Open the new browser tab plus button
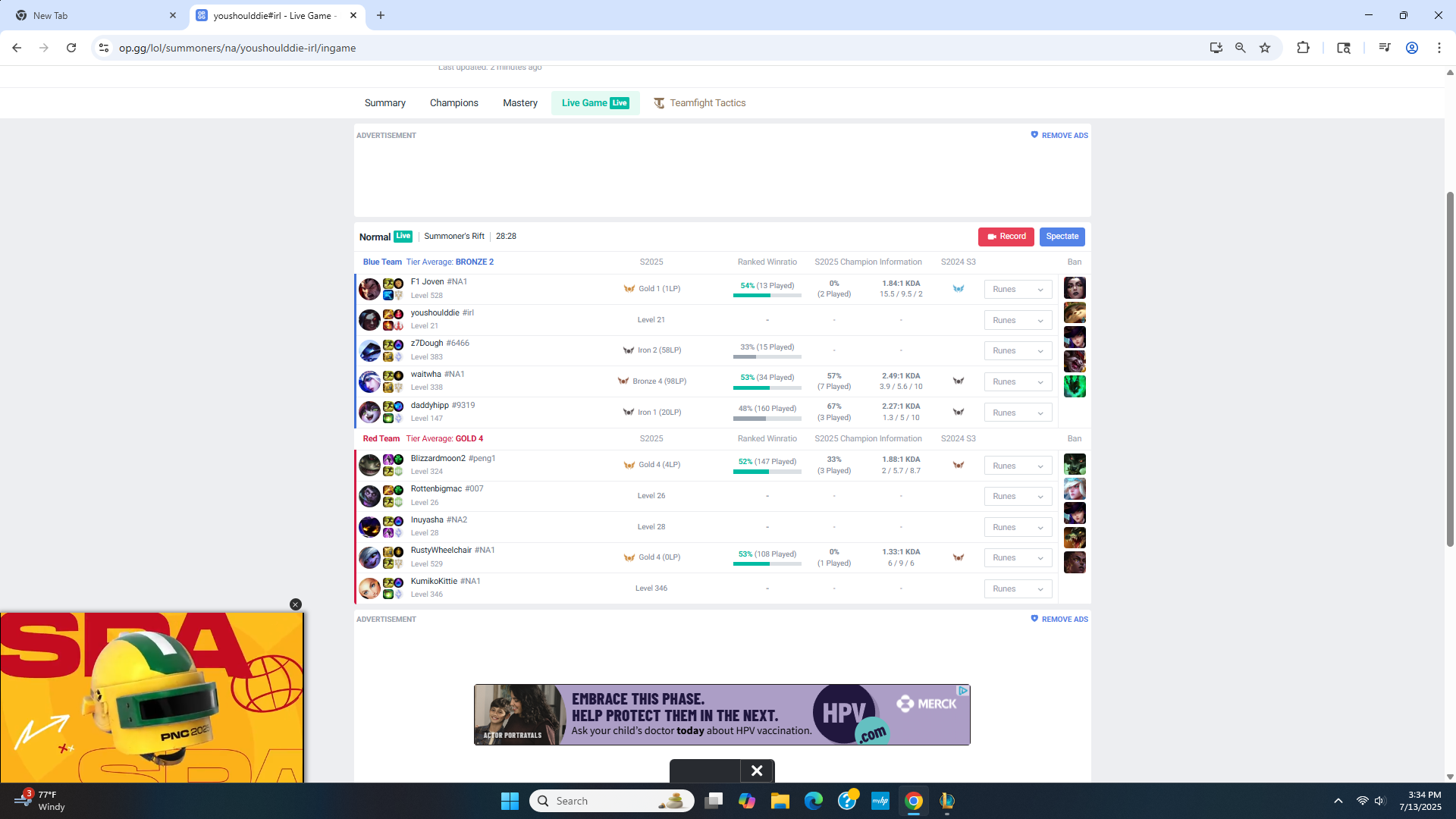 [x=381, y=15]
